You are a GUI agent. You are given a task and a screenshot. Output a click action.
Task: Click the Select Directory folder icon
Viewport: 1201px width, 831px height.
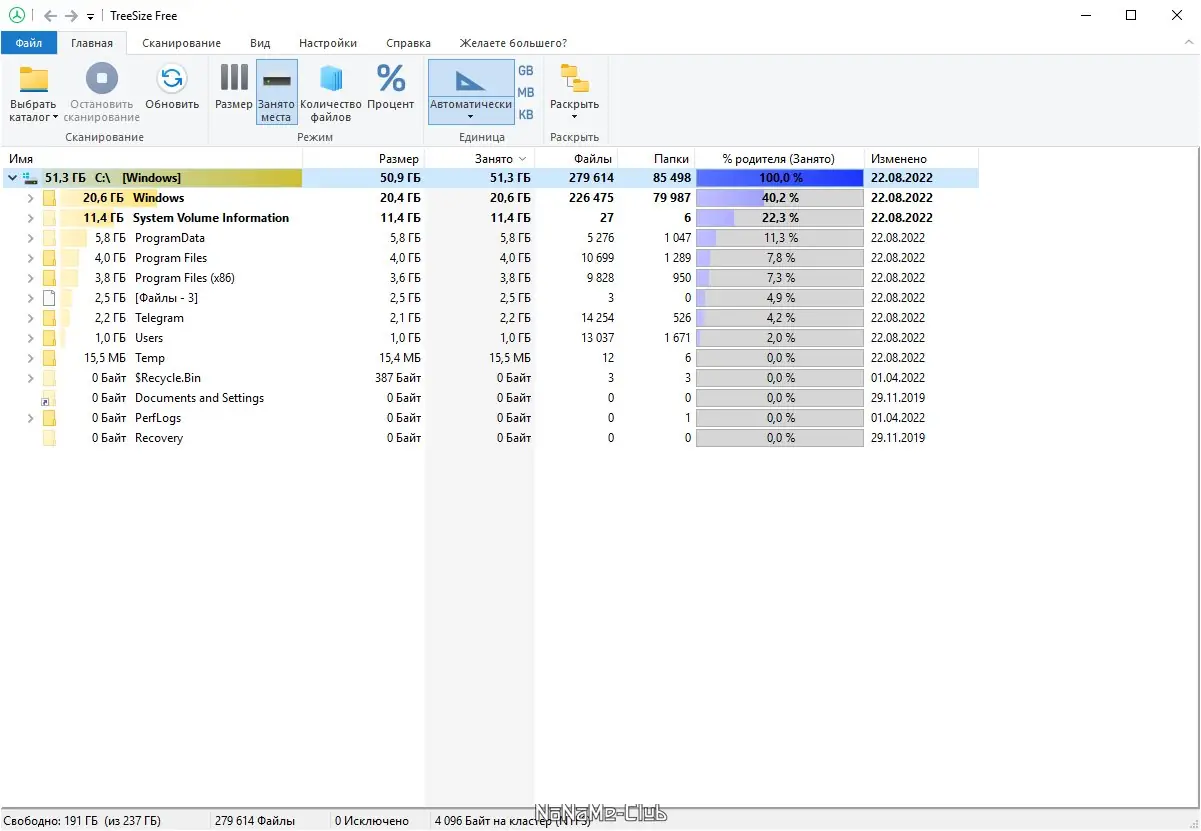point(34,79)
